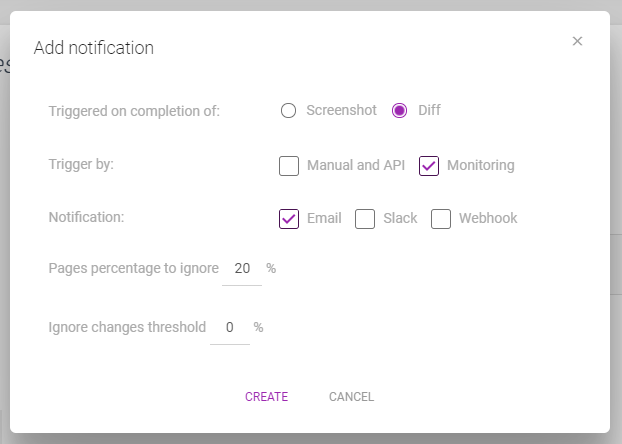Click the Trigger by label text
The image size is (622, 444).
click(x=81, y=164)
